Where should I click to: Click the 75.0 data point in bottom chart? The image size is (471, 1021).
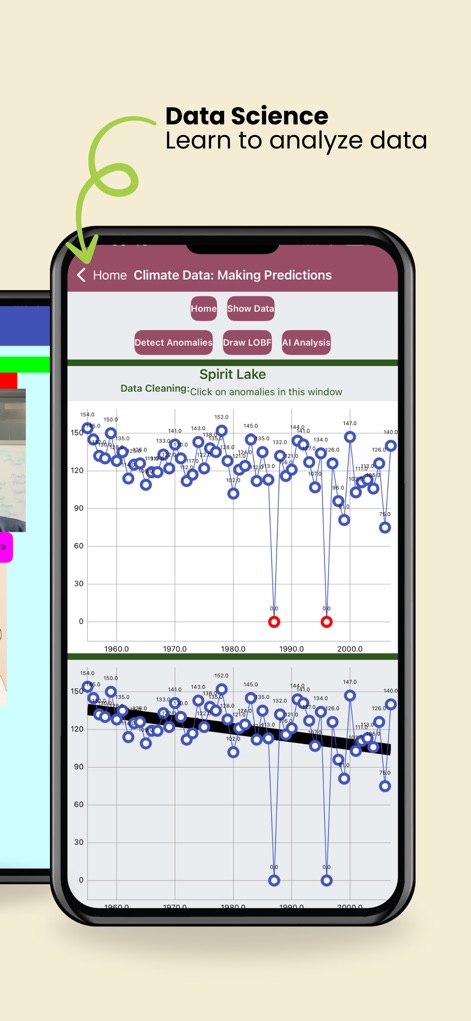[x=385, y=786]
